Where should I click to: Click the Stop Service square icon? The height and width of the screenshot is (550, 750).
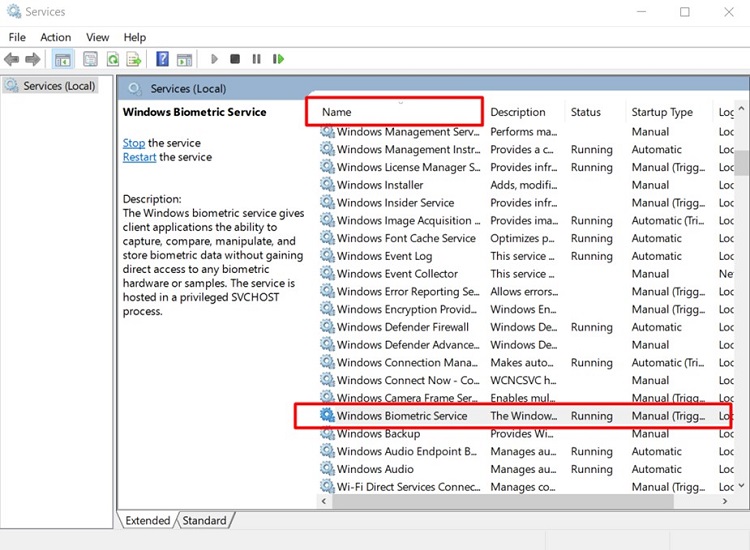coord(235,60)
